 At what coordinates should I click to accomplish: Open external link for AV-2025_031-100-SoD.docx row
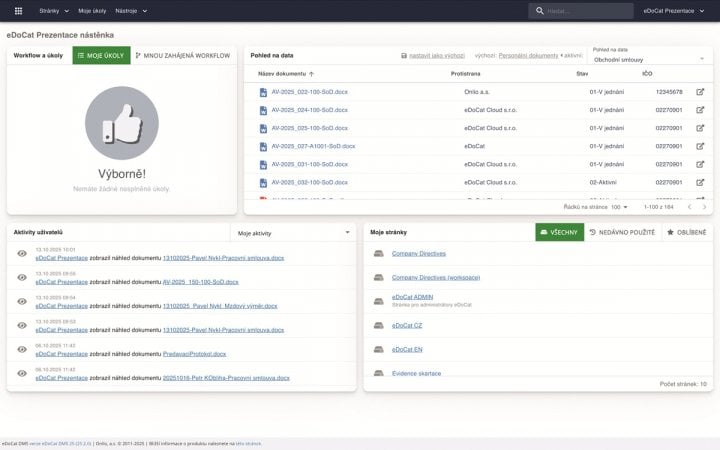tap(700, 164)
